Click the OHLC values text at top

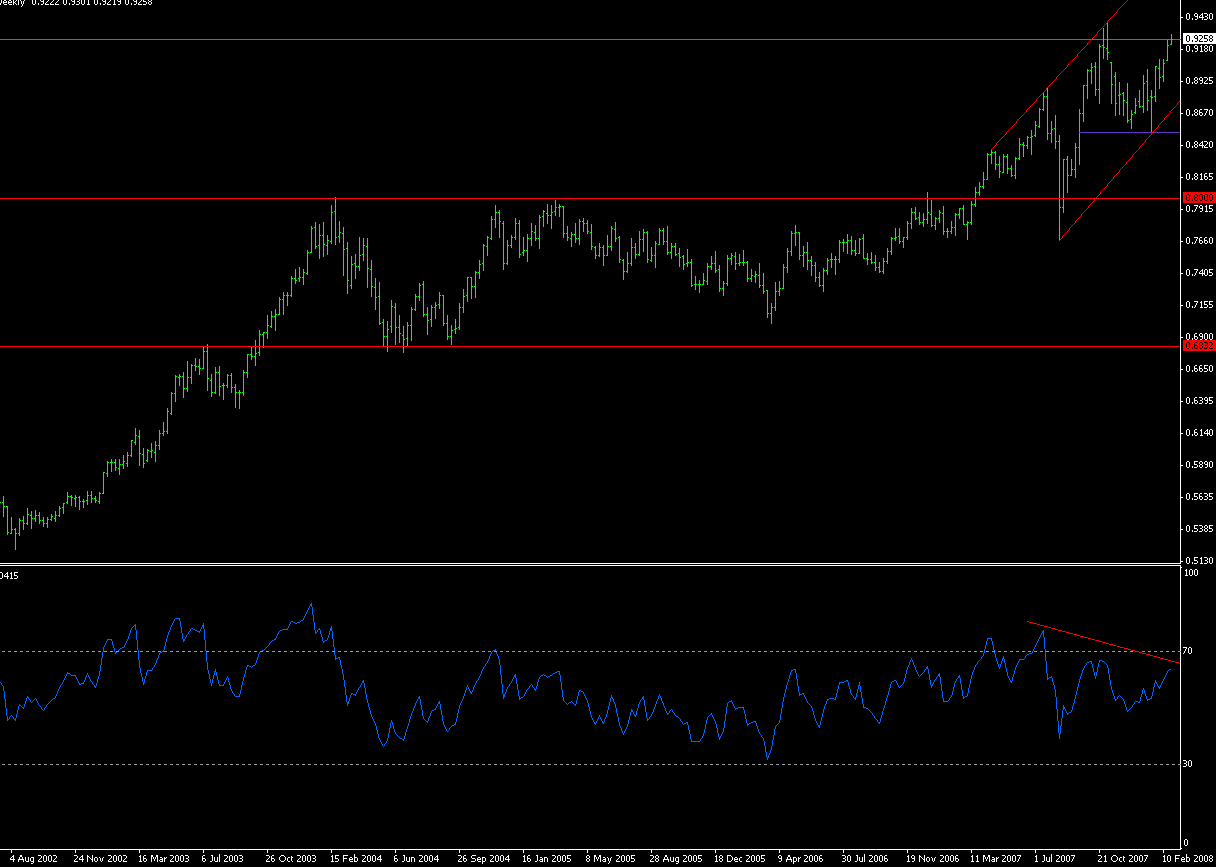(91, 3)
